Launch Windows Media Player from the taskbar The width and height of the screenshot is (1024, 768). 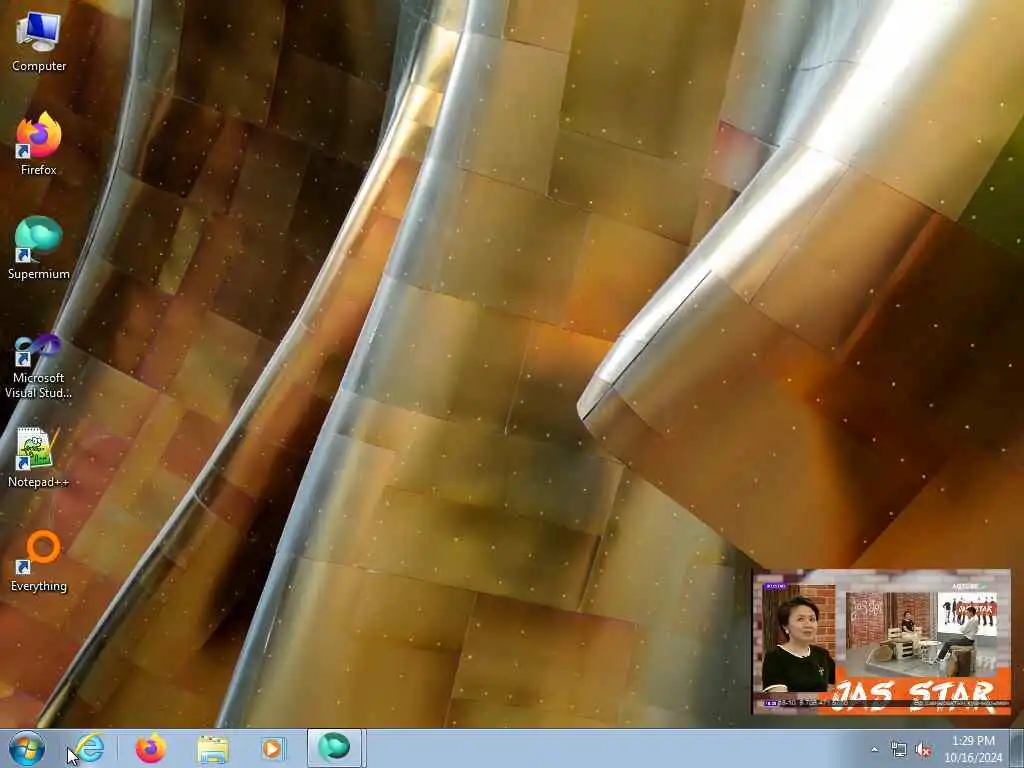coord(272,748)
